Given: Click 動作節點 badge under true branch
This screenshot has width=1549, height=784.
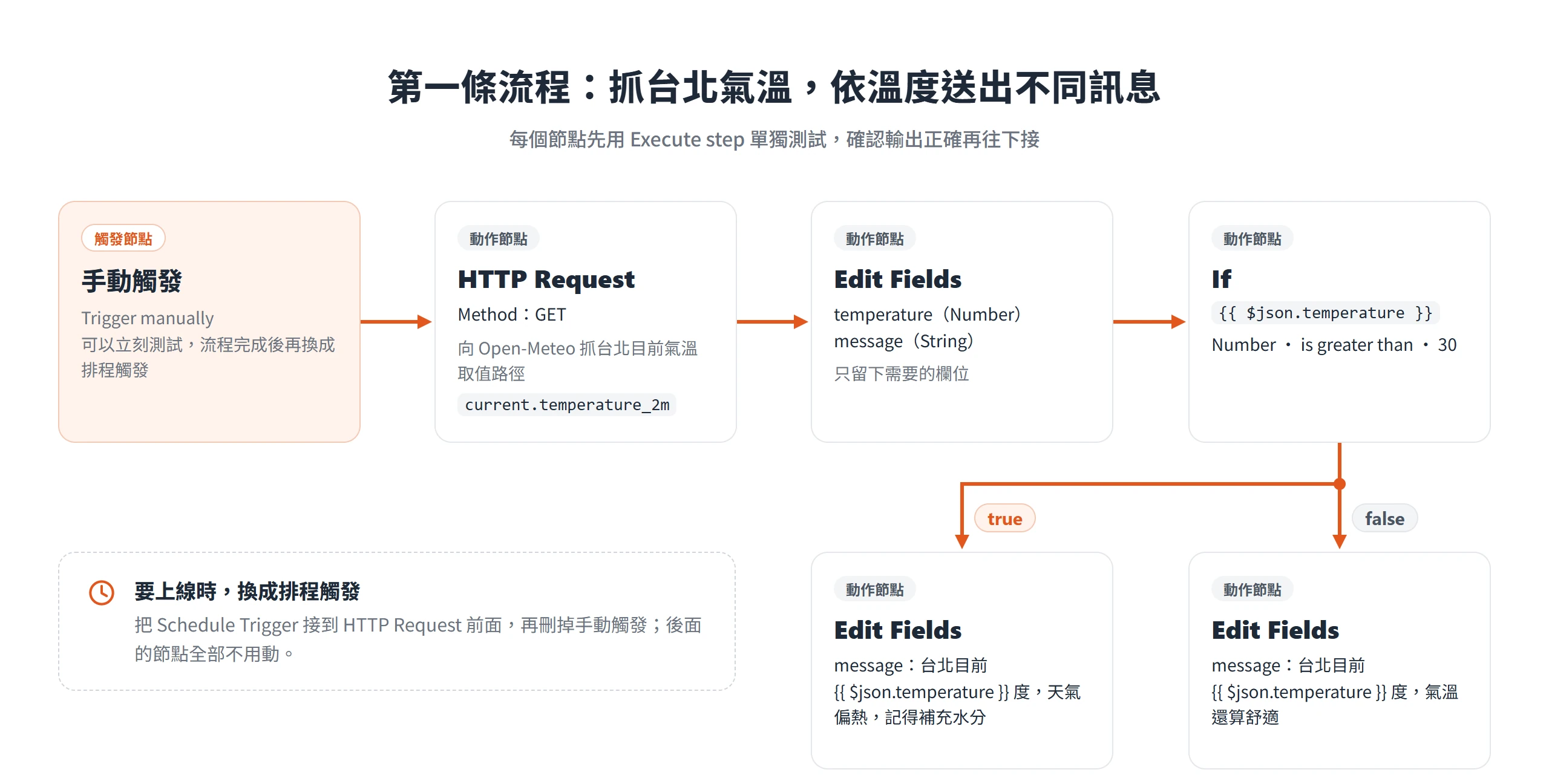Looking at the screenshot, I should coord(875,589).
